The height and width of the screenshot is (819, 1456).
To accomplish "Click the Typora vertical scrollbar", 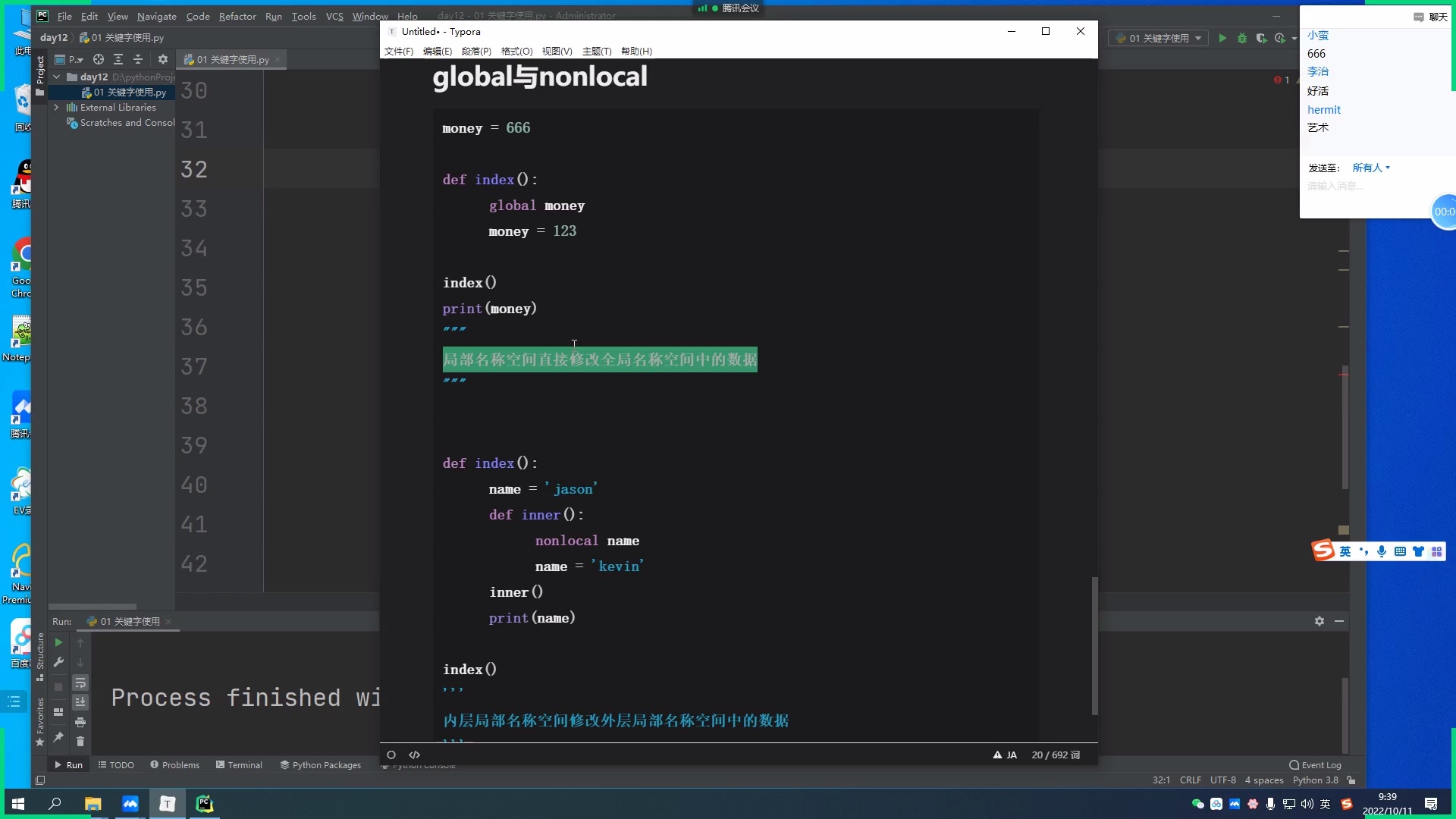I will 1094,645.
